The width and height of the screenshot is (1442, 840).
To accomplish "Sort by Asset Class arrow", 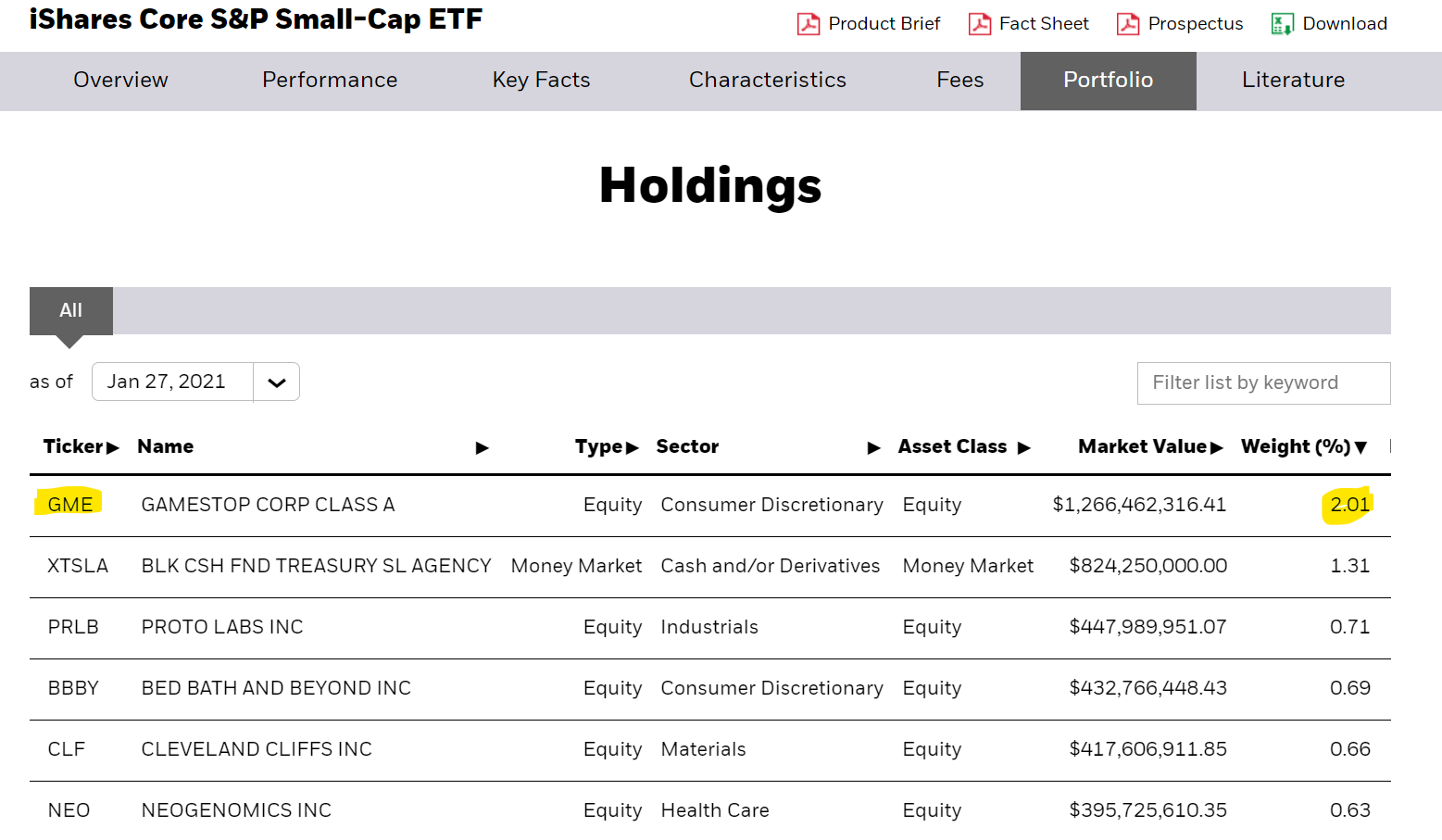I will [x=1023, y=448].
